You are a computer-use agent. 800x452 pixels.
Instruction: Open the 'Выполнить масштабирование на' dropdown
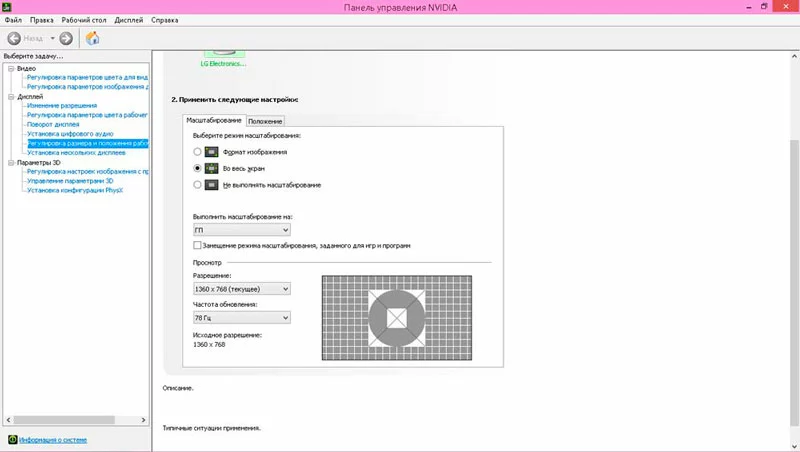(x=242, y=230)
